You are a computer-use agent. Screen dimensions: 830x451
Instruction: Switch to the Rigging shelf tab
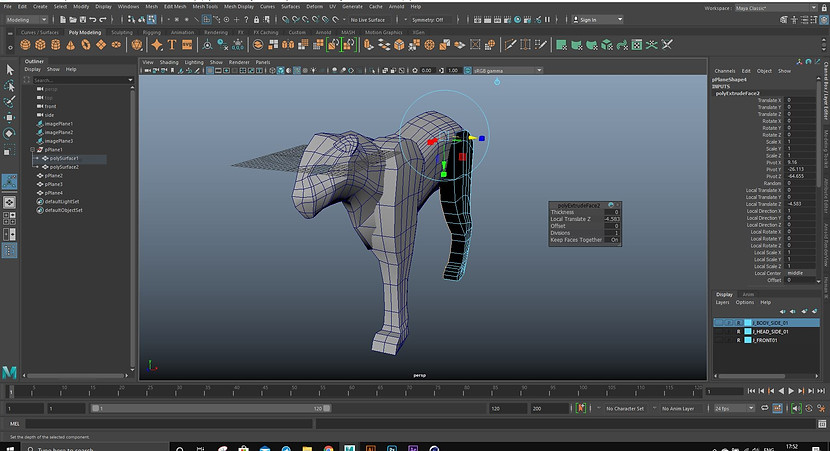click(x=151, y=32)
